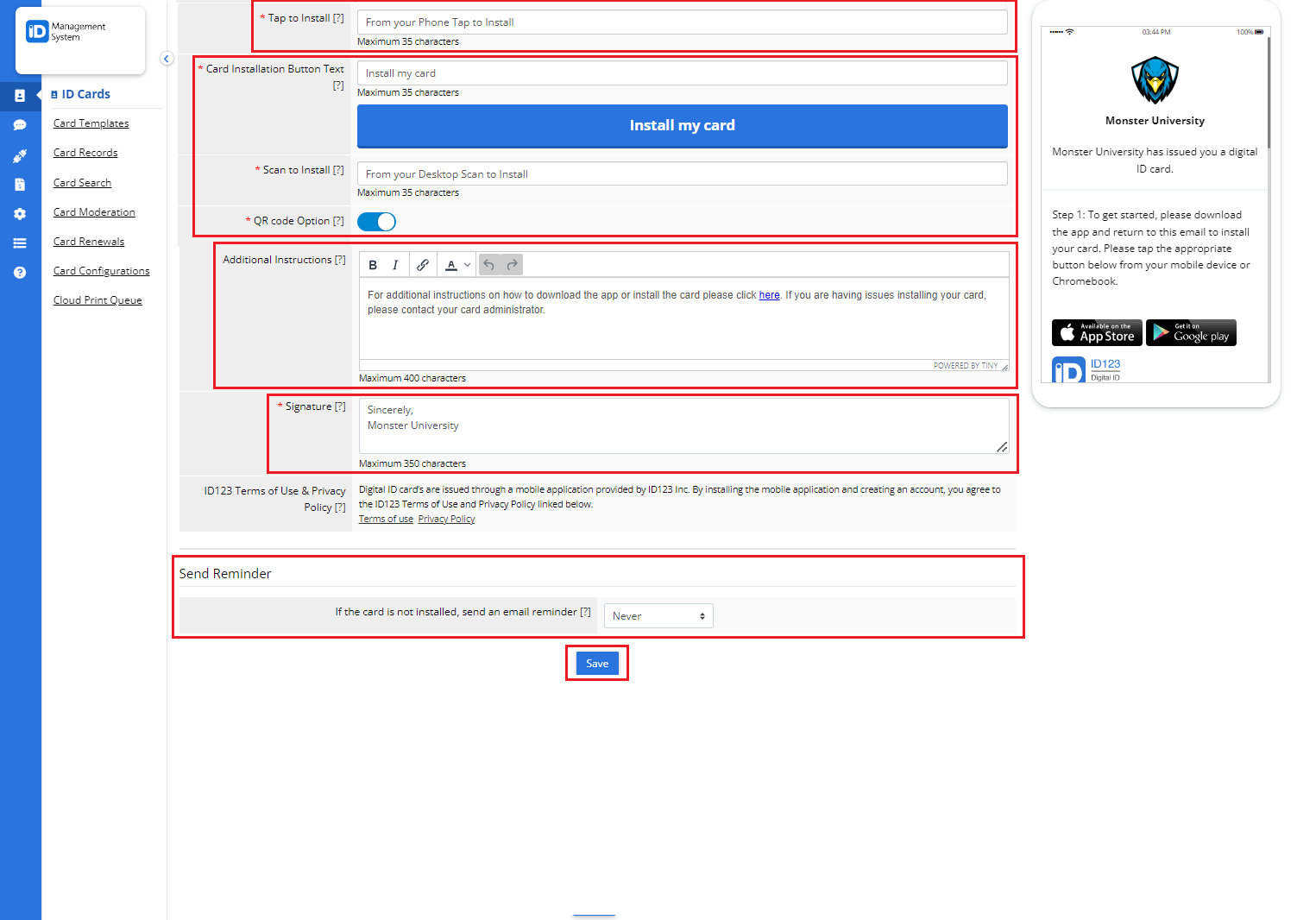Open Card Templates menu item
The height and width of the screenshot is (920, 1316).
click(x=91, y=123)
